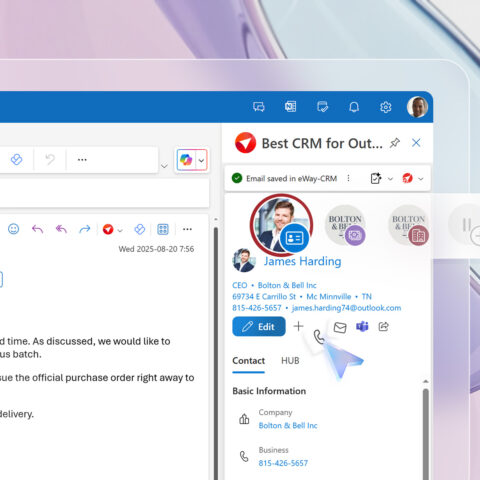Viewport: 480px width, 480px height.
Task: Click the Edit button
Action: pyautogui.click(x=259, y=327)
